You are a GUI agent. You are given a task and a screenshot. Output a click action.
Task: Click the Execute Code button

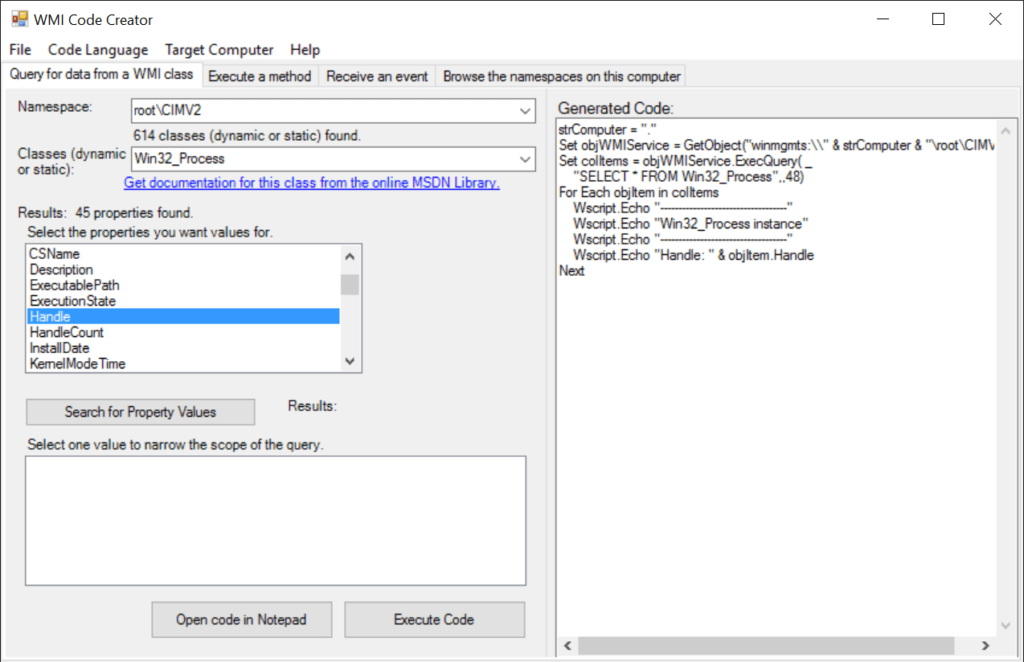tap(434, 620)
